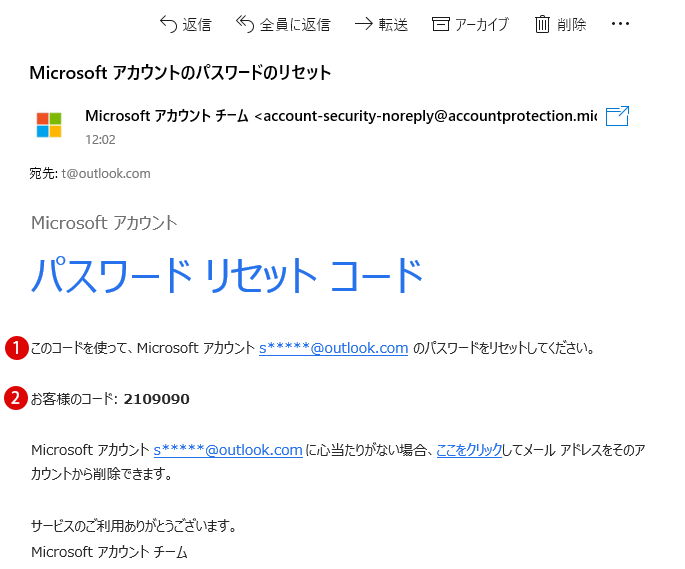Open the three-dot more actions menu
The width and height of the screenshot is (685, 569).
(x=620, y=24)
